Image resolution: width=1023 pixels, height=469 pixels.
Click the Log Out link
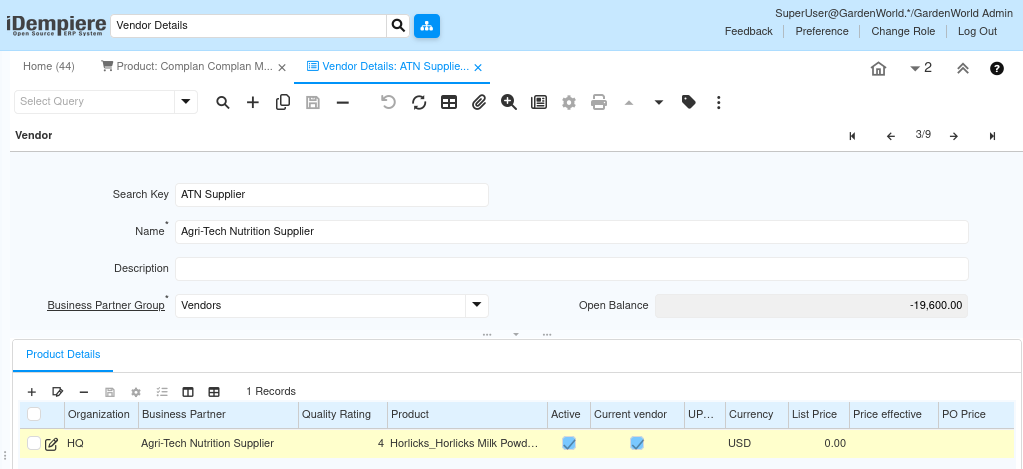tap(977, 31)
